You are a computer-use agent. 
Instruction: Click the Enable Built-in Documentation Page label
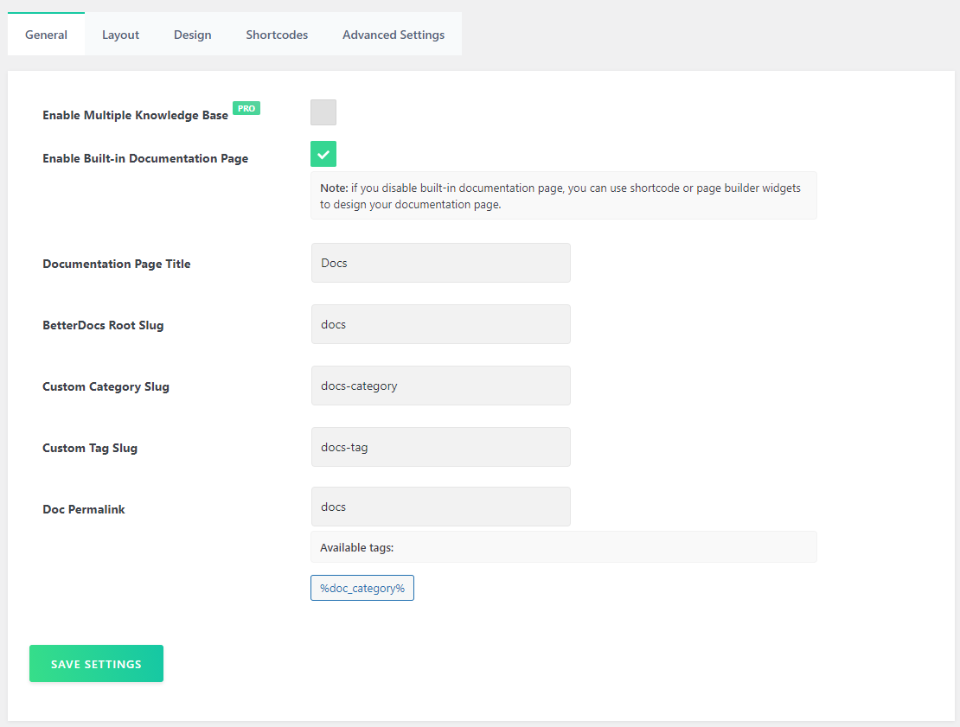(145, 158)
